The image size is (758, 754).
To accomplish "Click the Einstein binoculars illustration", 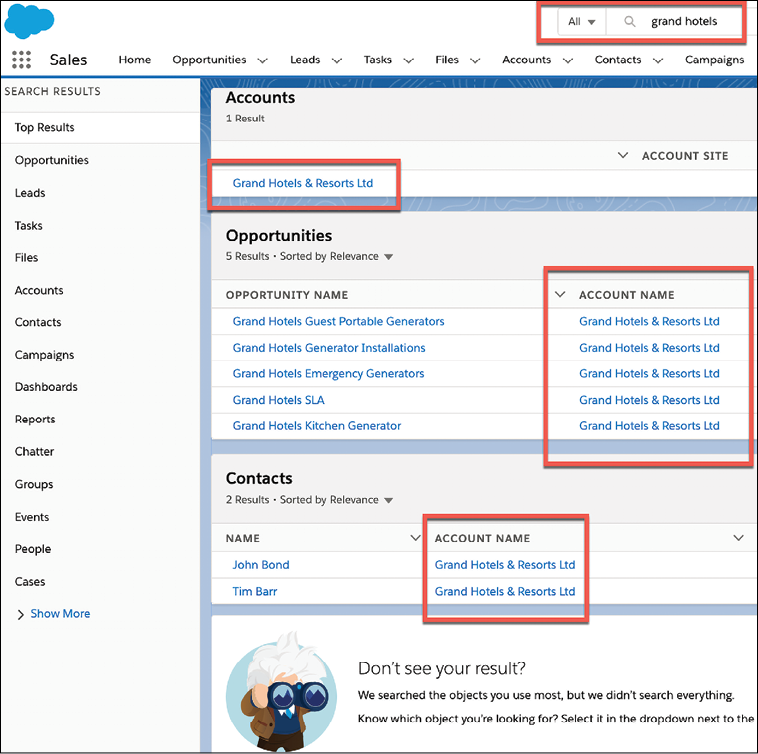I will tap(281, 691).
